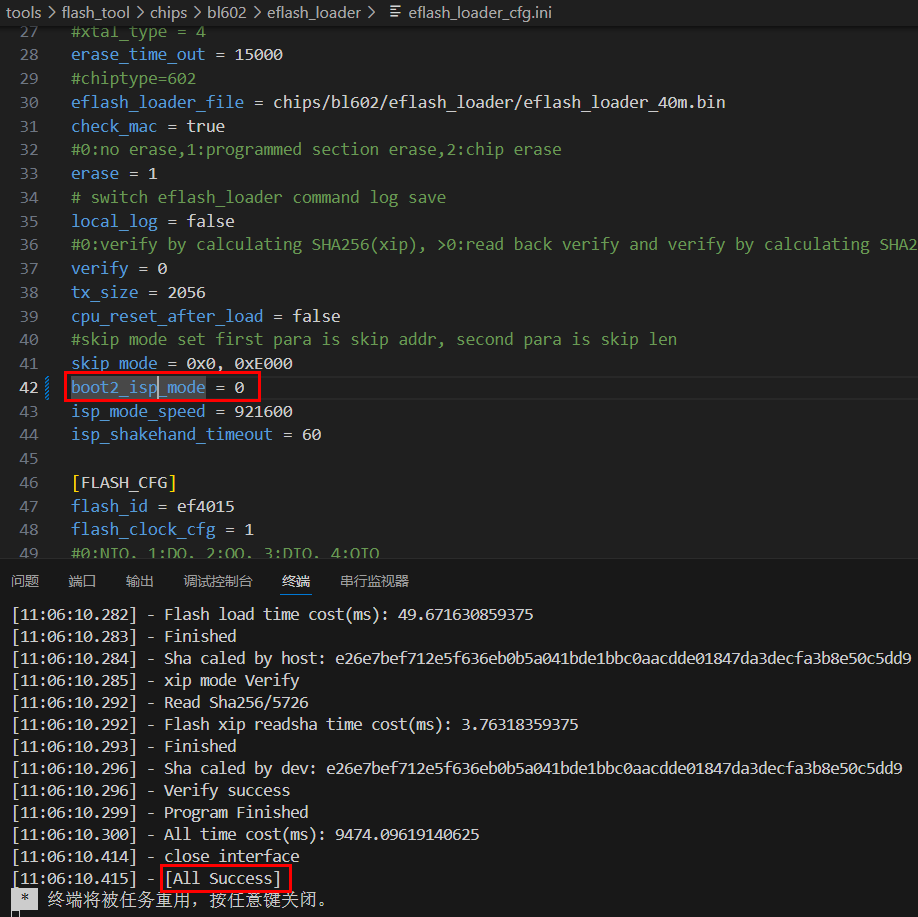Click the value 2056 on line 38
Viewport: 918px width, 917px height.
(x=187, y=292)
